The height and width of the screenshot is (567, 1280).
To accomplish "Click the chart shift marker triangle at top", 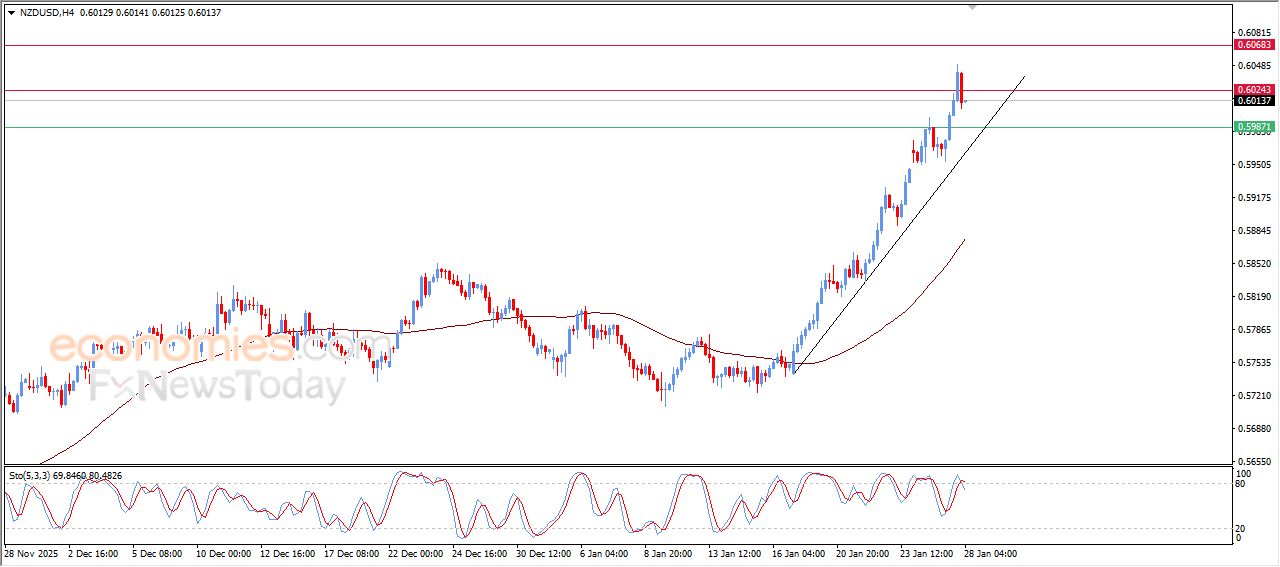I will (x=972, y=8).
